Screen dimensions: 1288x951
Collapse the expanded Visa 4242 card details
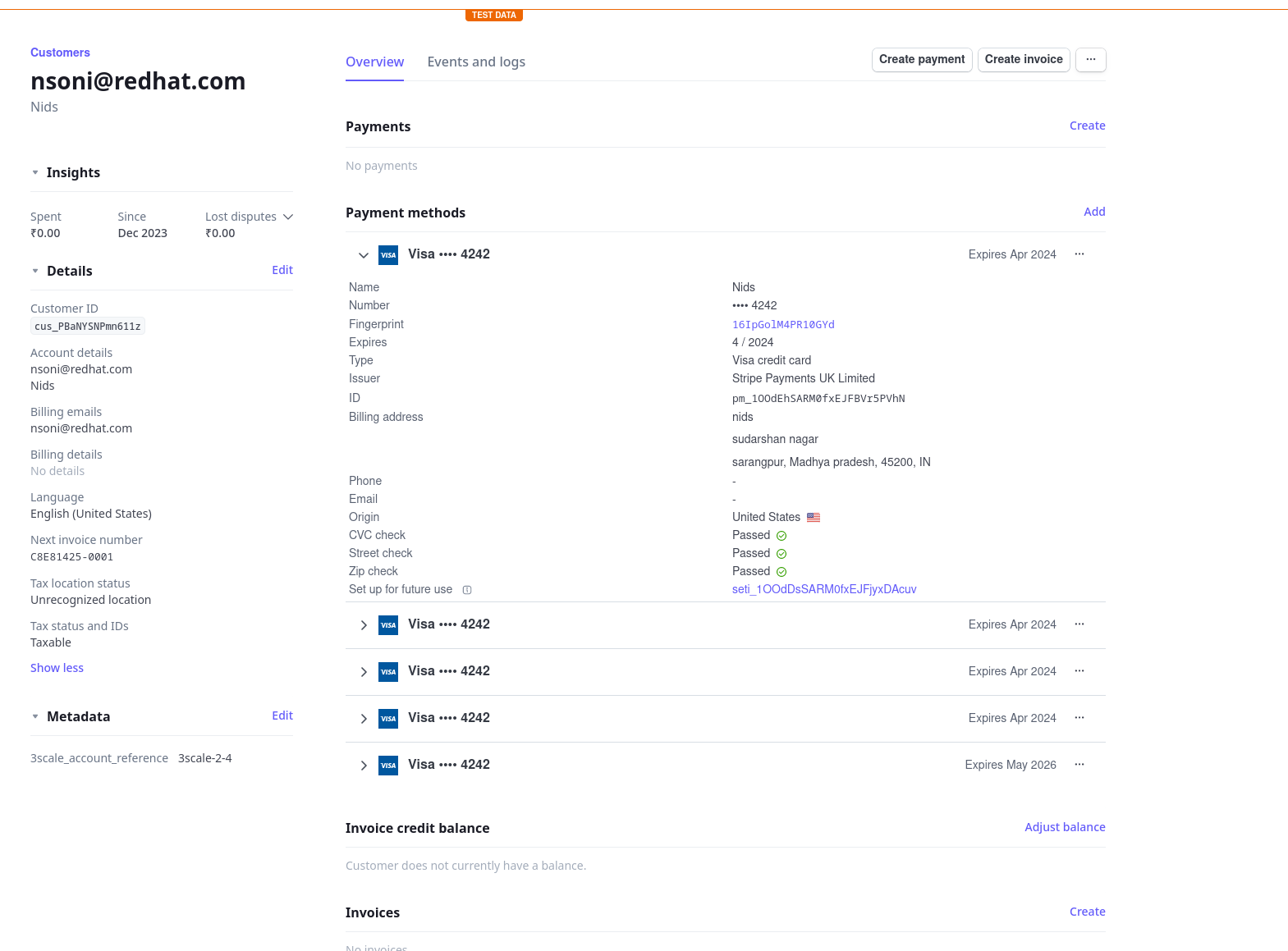click(x=364, y=255)
